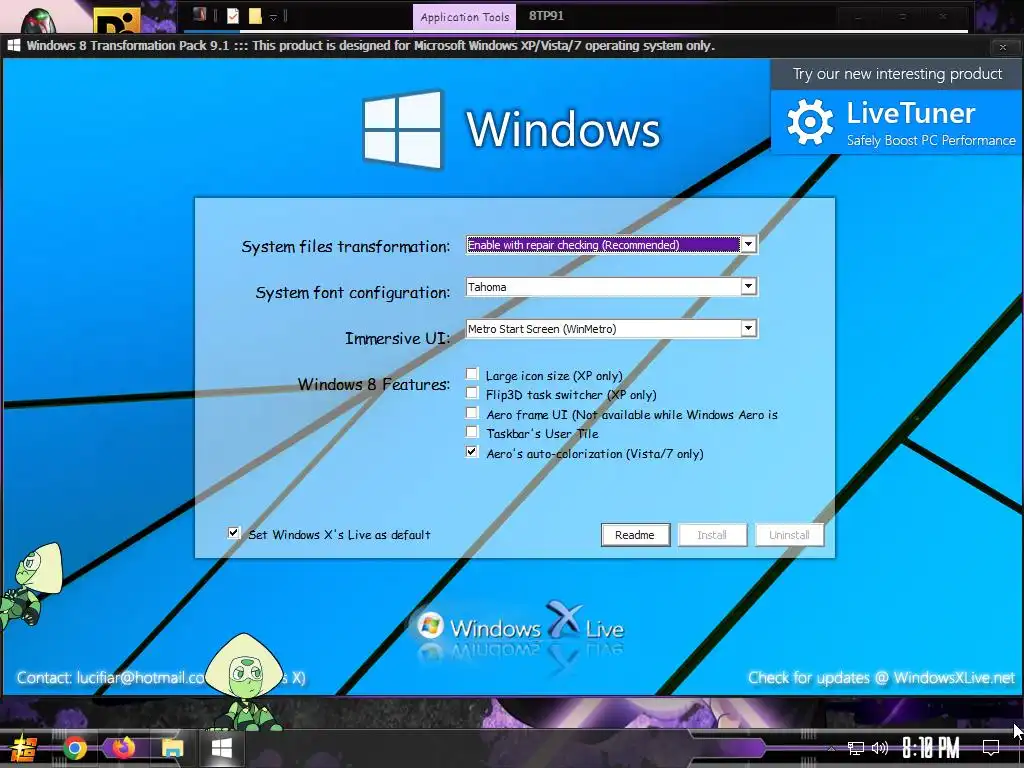Screen dimensions: 1024x768
Task: Click the installer title bar Windows icon
Action: pos(14,46)
